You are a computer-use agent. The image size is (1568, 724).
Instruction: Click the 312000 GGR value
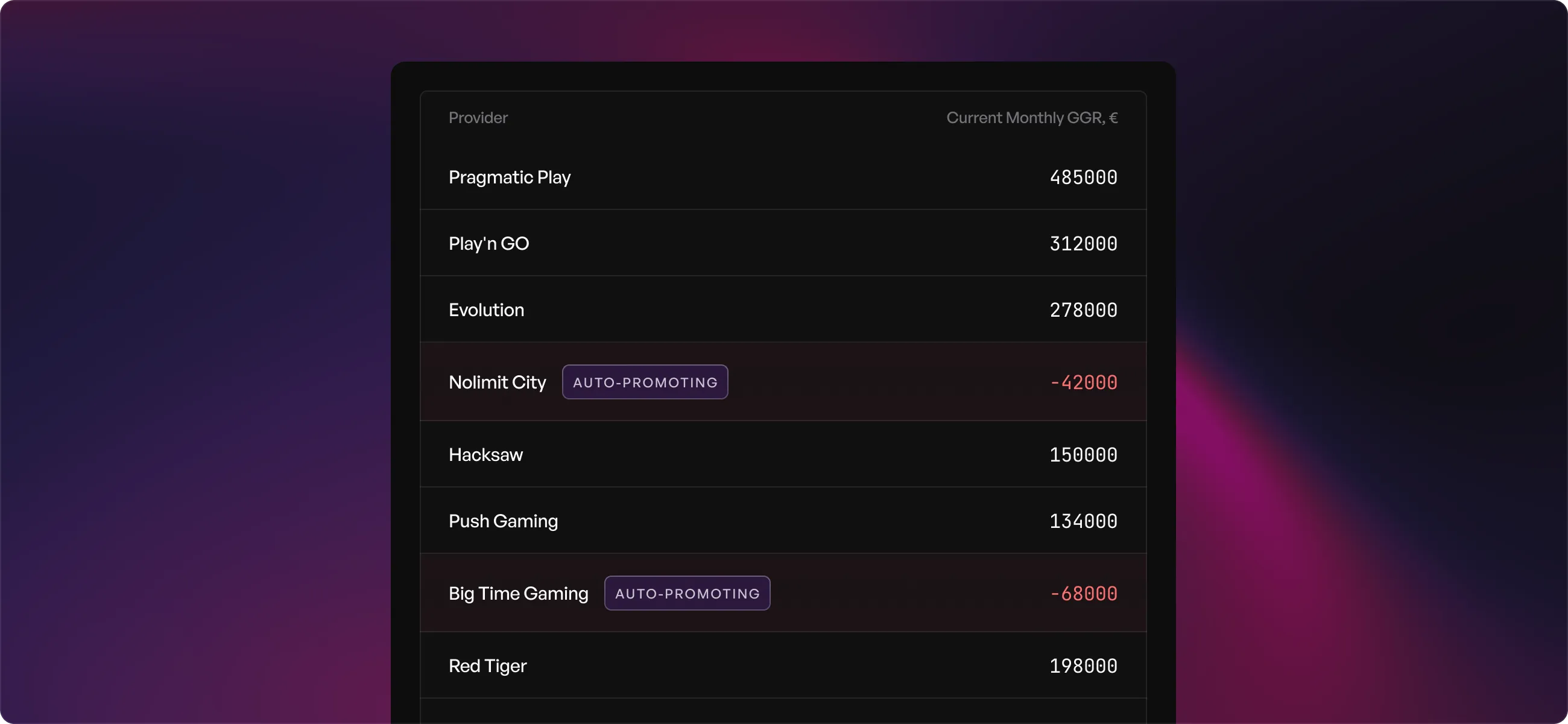click(1084, 244)
